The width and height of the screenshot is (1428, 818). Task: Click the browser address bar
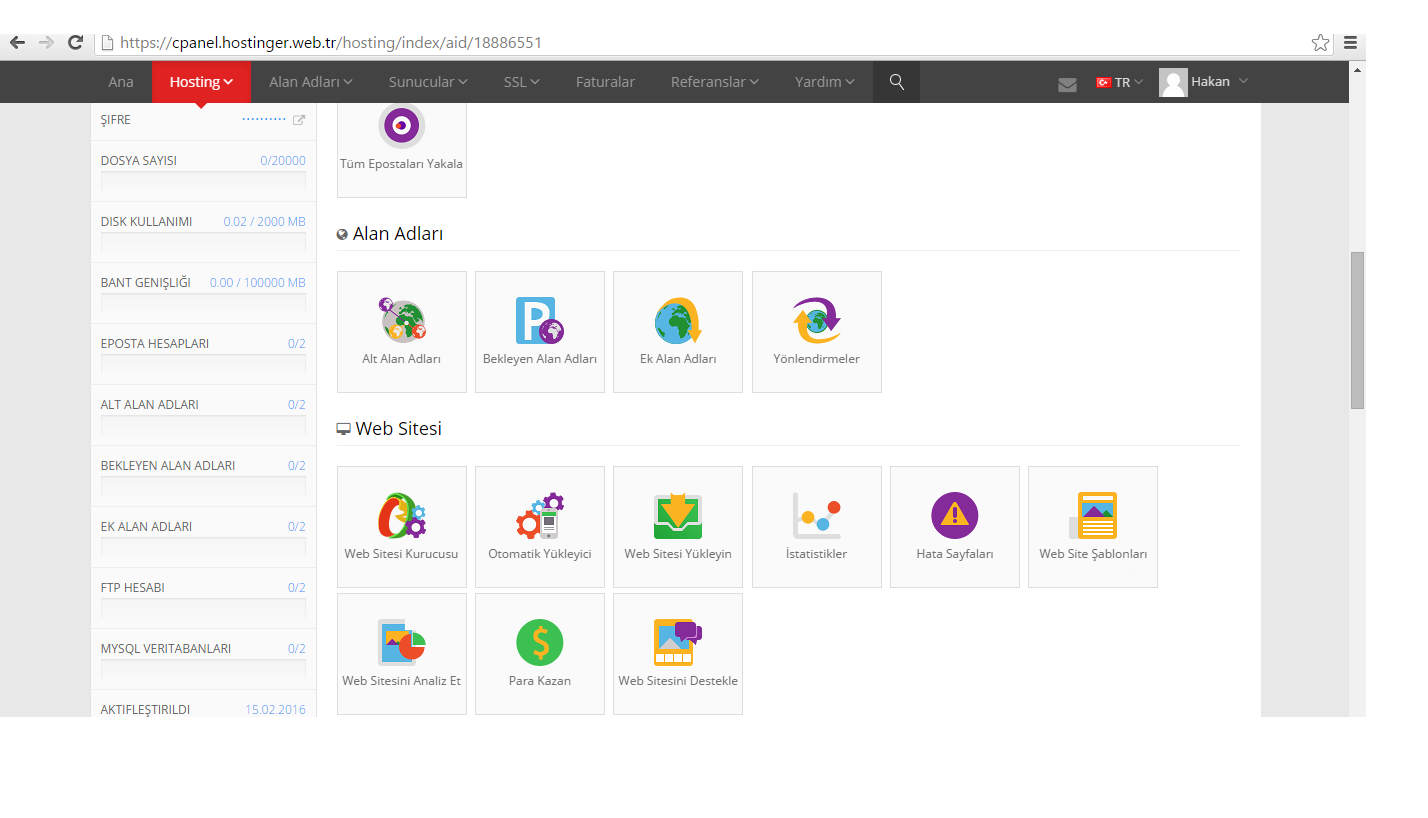[x=700, y=42]
